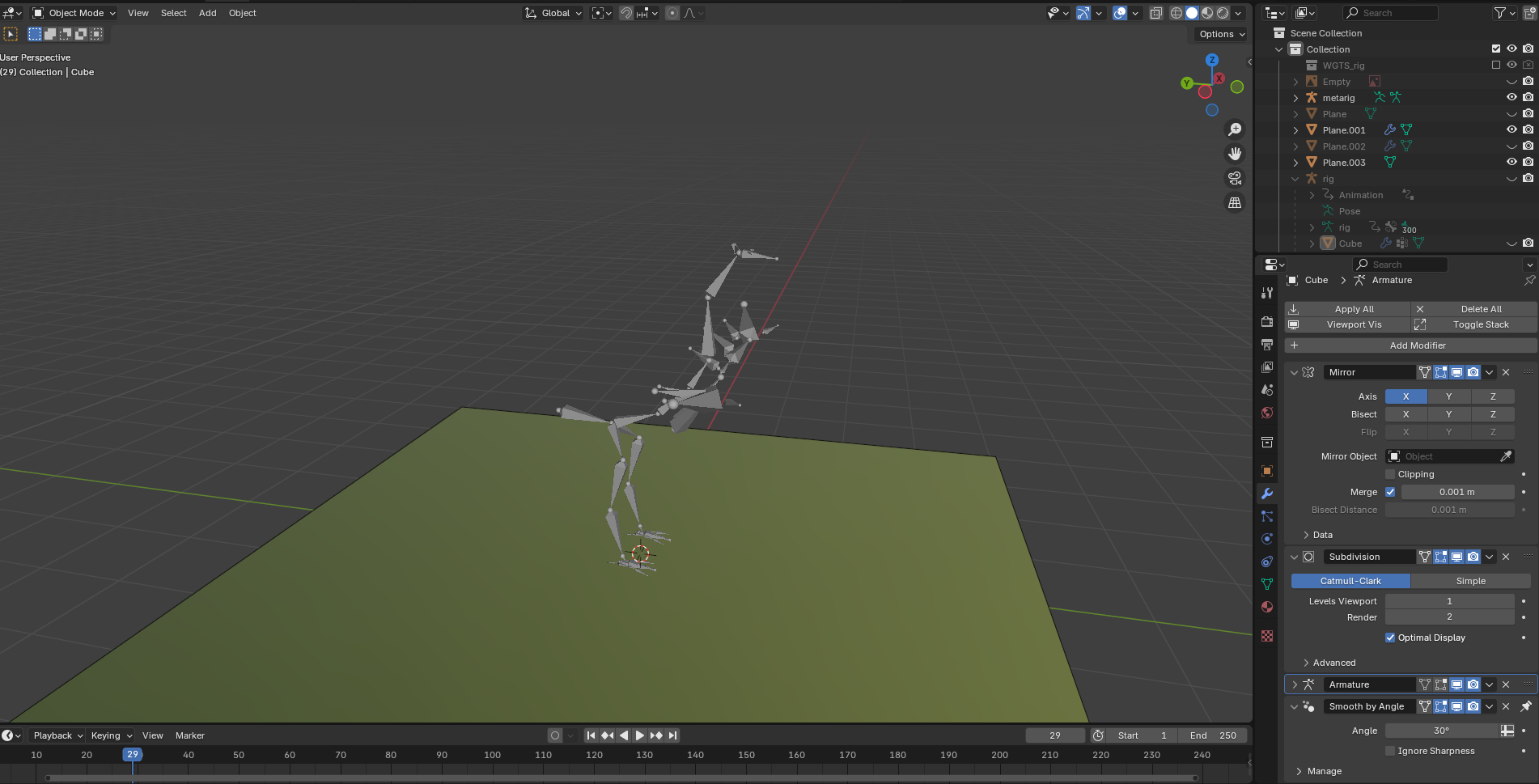Open the View Layer properties tab

click(1267, 367)
